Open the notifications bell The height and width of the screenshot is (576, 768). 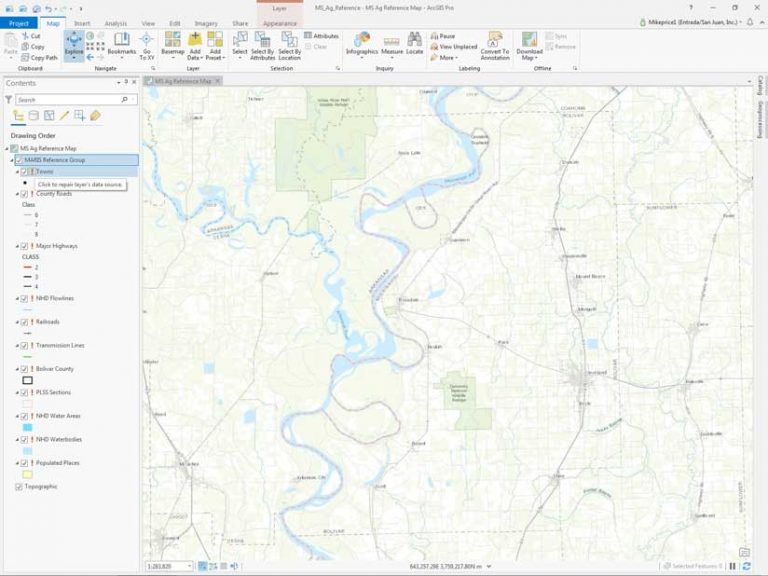750,22
